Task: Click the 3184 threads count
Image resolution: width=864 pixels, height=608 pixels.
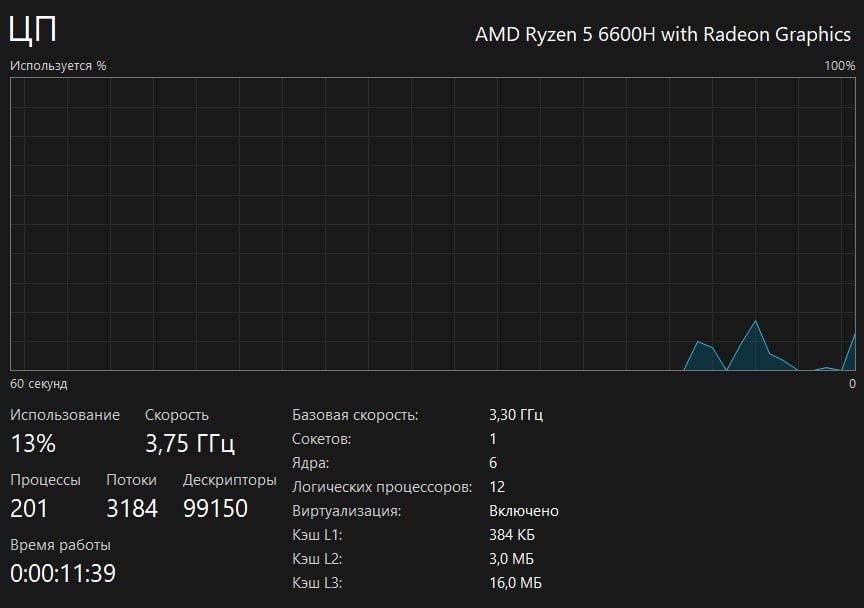Action: click(x=132, y=508)
